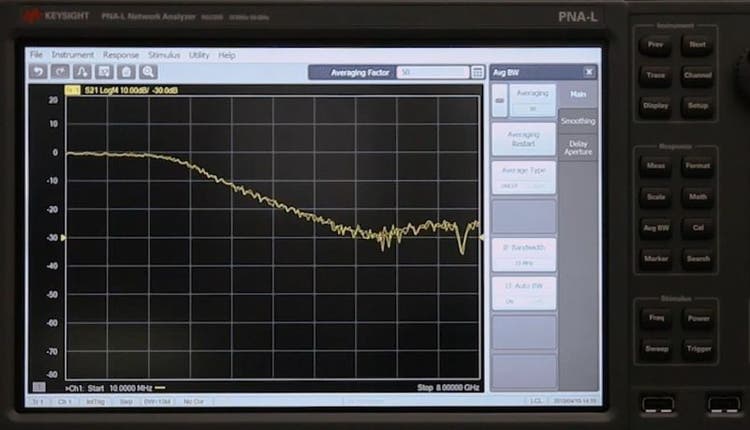Click the Undo arrow toolbar icon

point(38,72)
